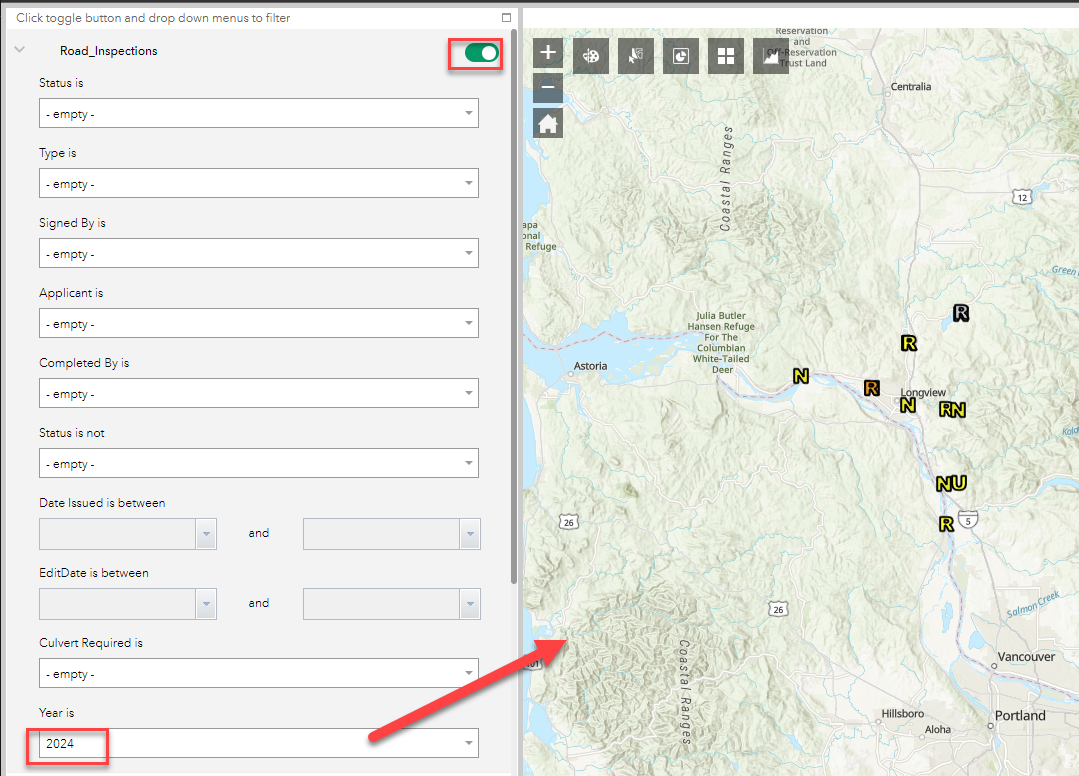Open the chart statistics tool

tap(680, 55)
